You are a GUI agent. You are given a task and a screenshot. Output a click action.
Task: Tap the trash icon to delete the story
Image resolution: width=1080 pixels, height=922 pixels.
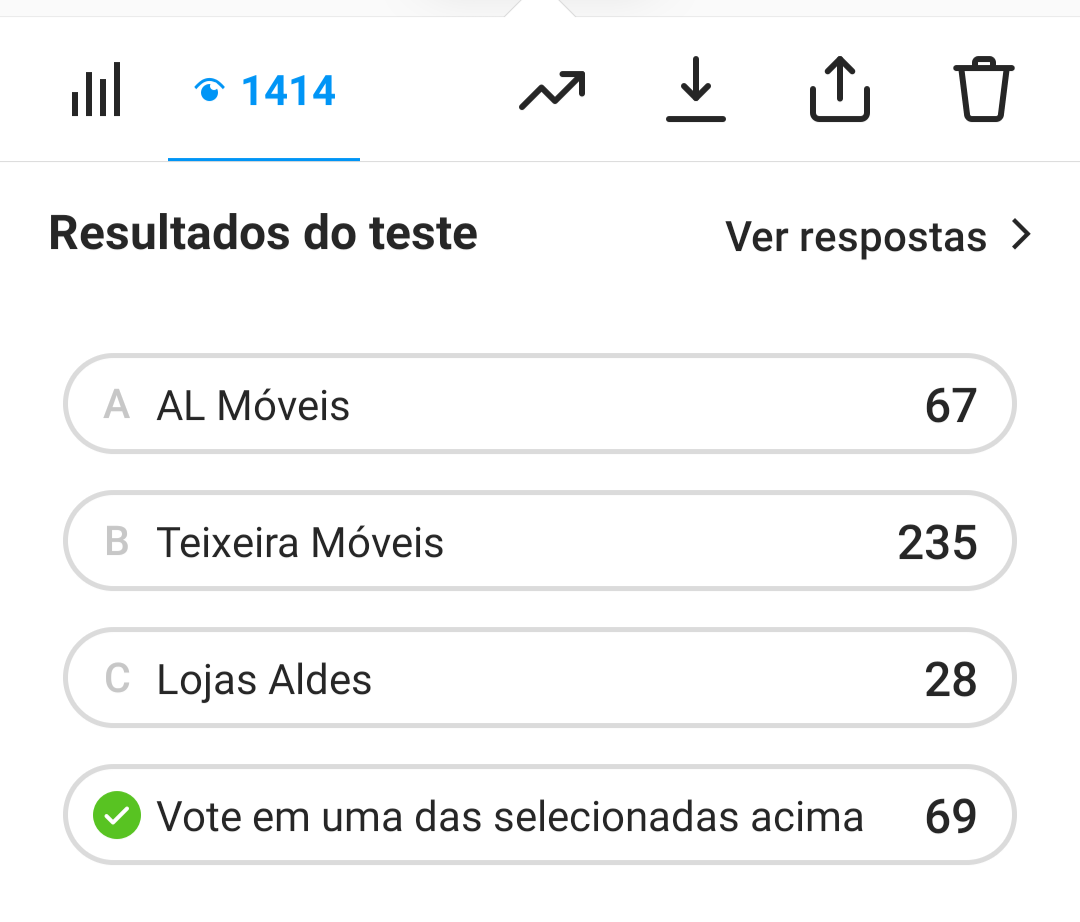983,89
